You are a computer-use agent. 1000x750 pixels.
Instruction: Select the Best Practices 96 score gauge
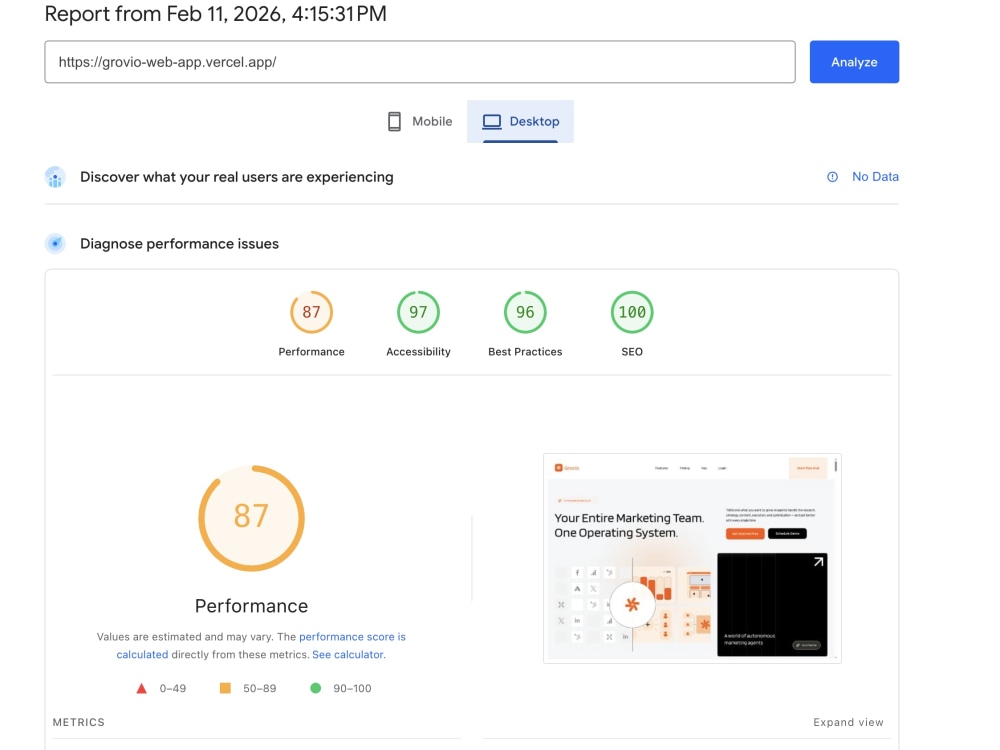[525, 312]
